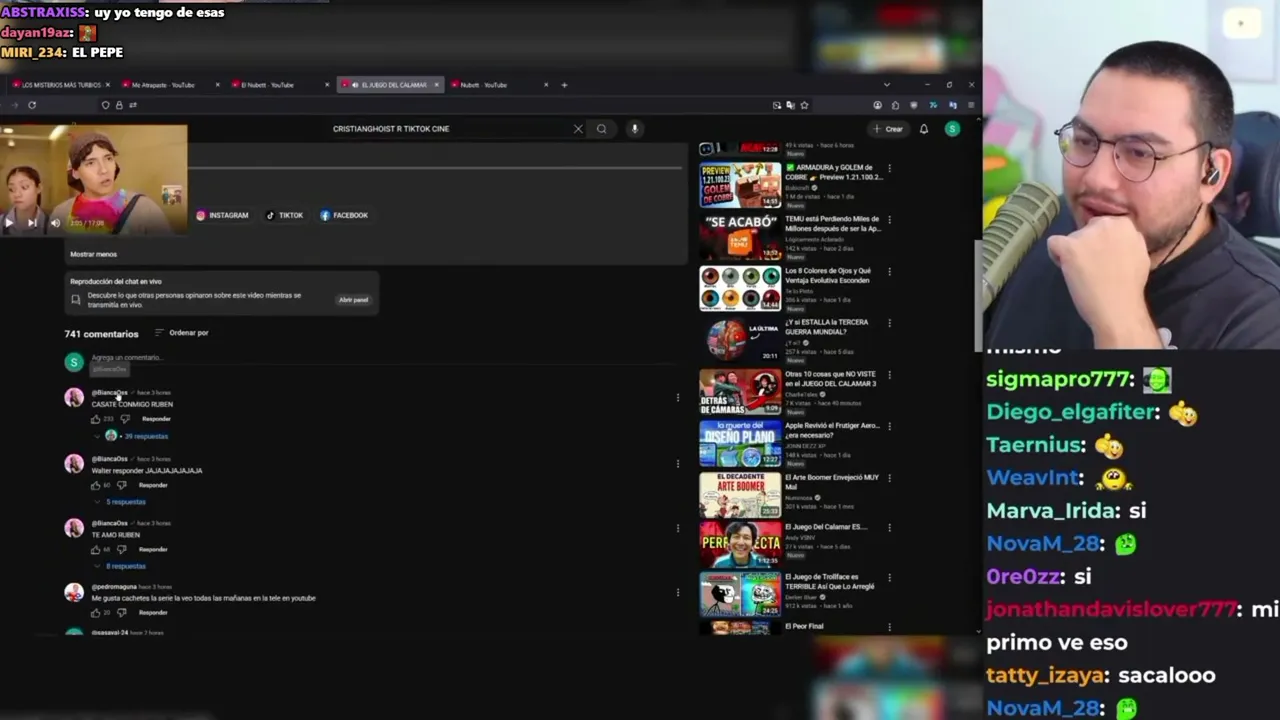Open 'El Juego Del Calamar ES...' video title
The height and width of the screenshot is (720, 1280).
pos(826,527)
